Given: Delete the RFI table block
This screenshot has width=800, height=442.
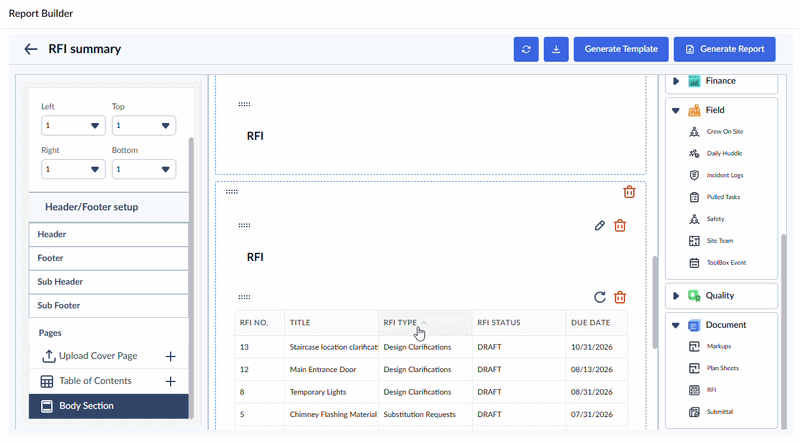Looking at the screenshot, I should click(x=620, y=297).
